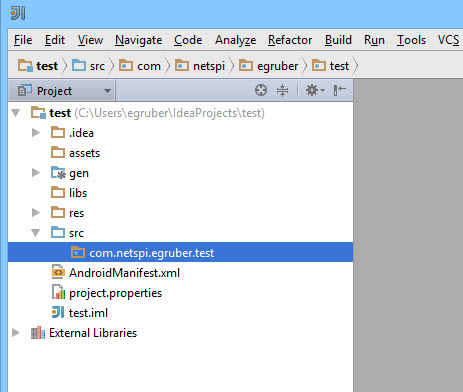Hide the Project panel with hide icon
Image resolution: width=463 pixels, height=392 pixels.
(x=339, y=90)
